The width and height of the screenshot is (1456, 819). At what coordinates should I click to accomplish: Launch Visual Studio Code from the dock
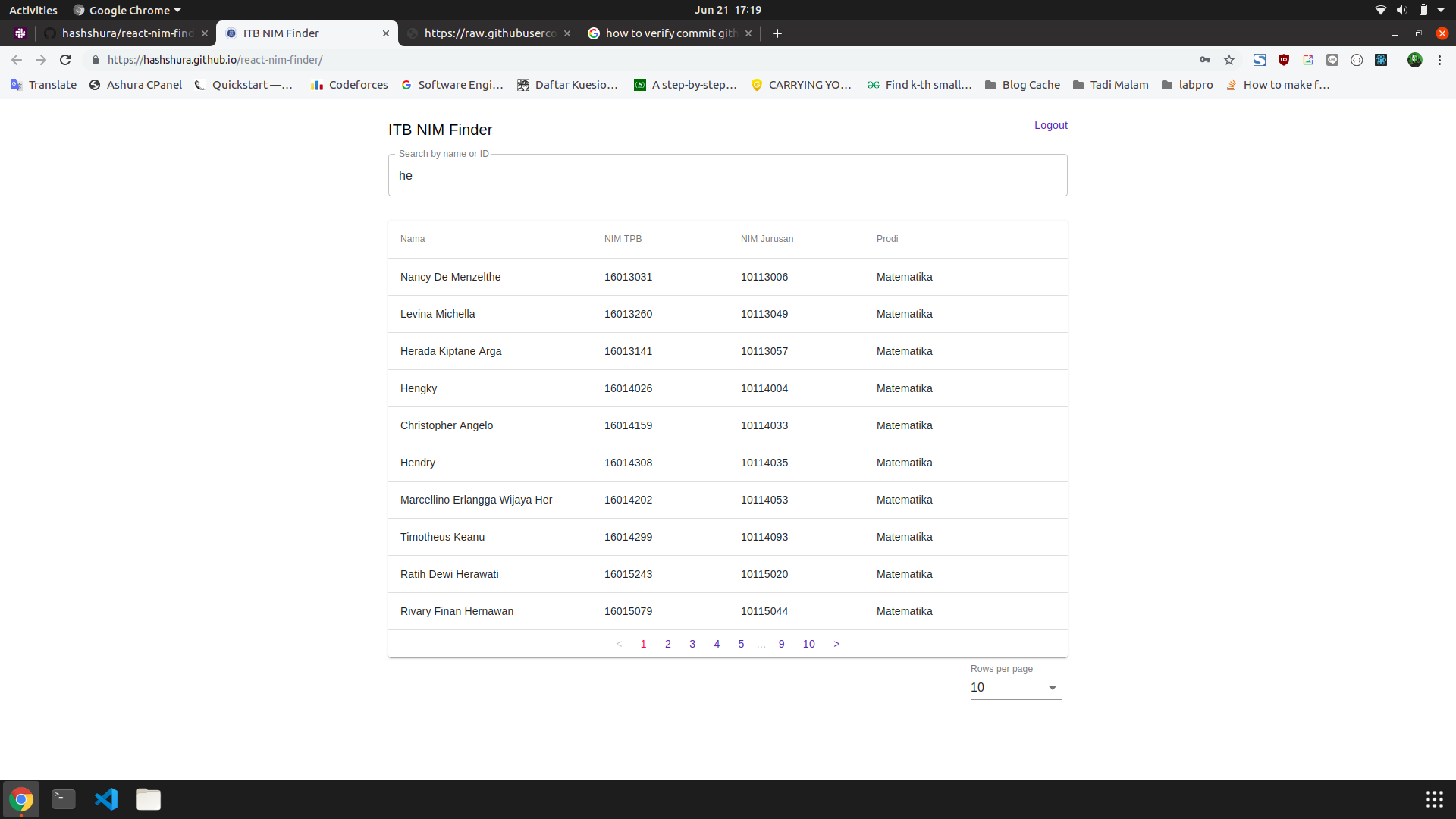click(x=106, y=799)
